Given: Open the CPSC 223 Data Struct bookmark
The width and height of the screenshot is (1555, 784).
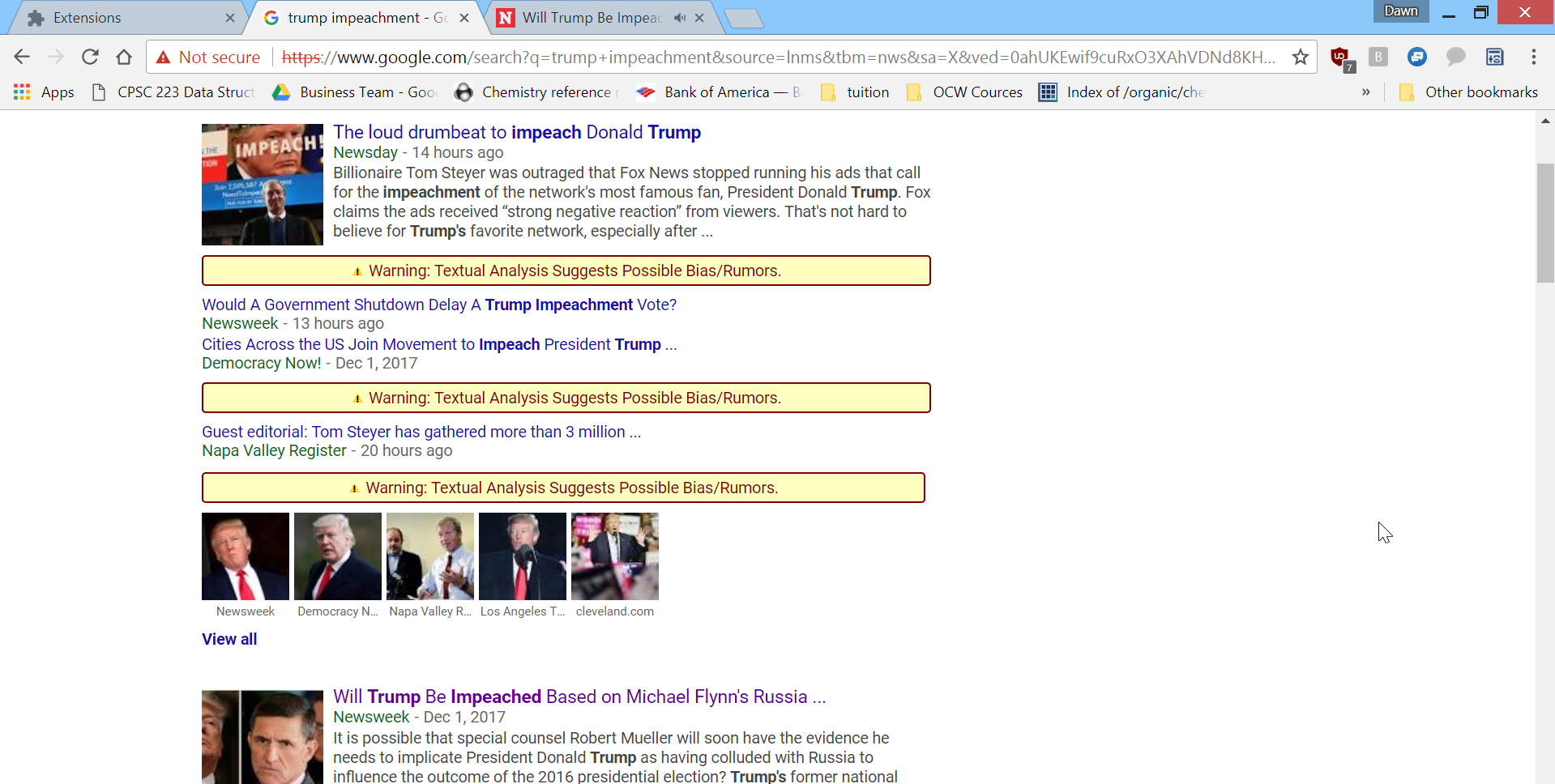Looking at the screenshot, I should [173, 92].
